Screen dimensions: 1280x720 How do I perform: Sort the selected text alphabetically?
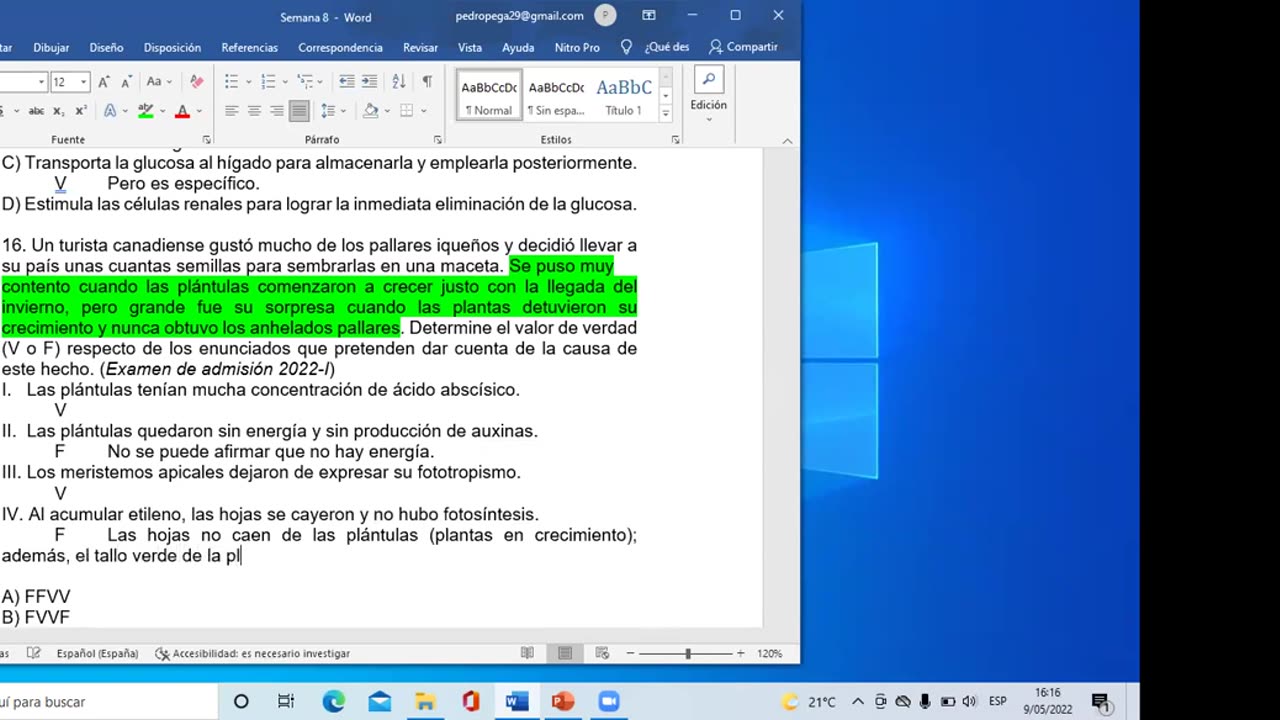(399, 81)
